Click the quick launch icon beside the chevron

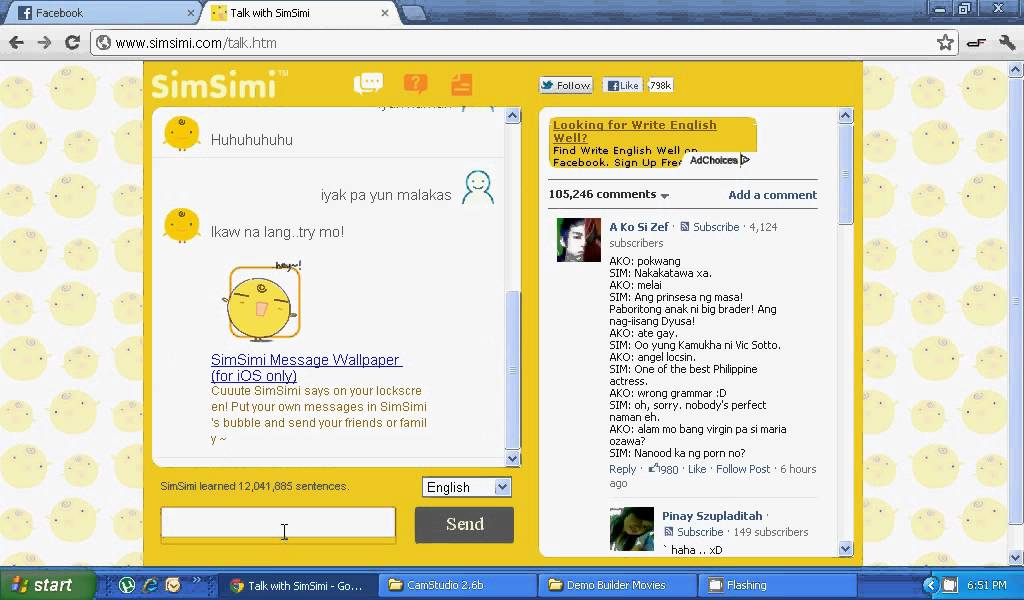coord(173,585)
